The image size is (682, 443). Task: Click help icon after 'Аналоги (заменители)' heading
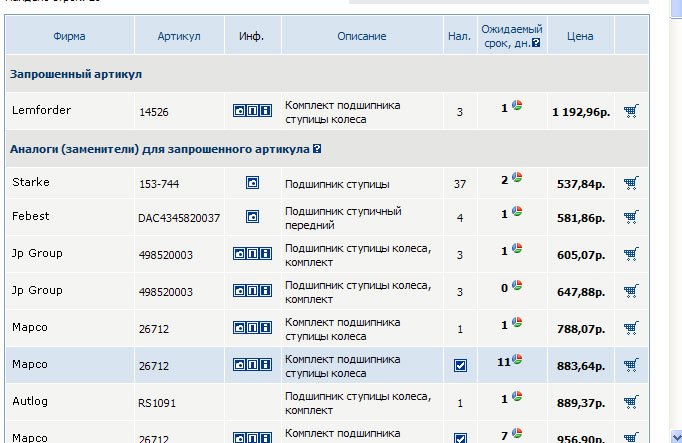tap(317, 149)
